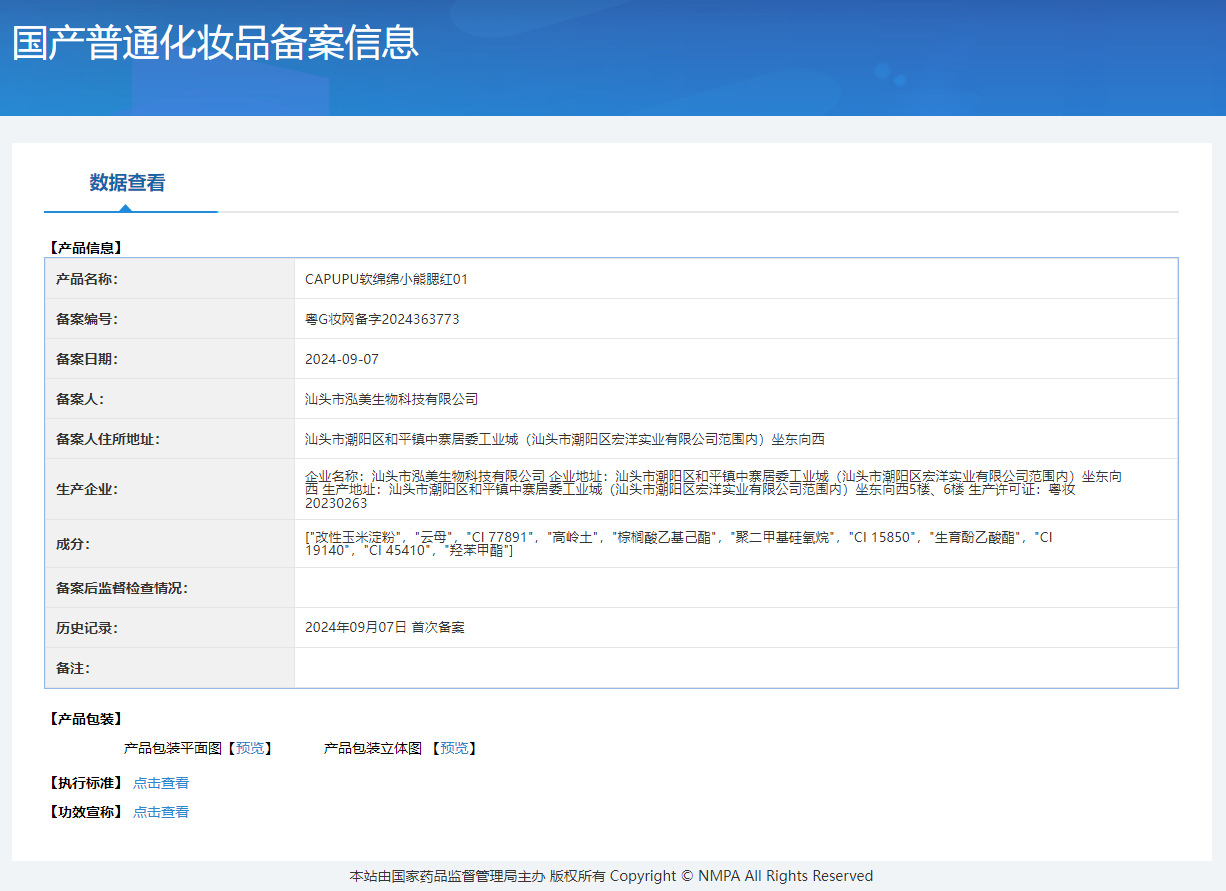
Task: Select the filing date 2024-09-07
Action: (x=342, y=359)
